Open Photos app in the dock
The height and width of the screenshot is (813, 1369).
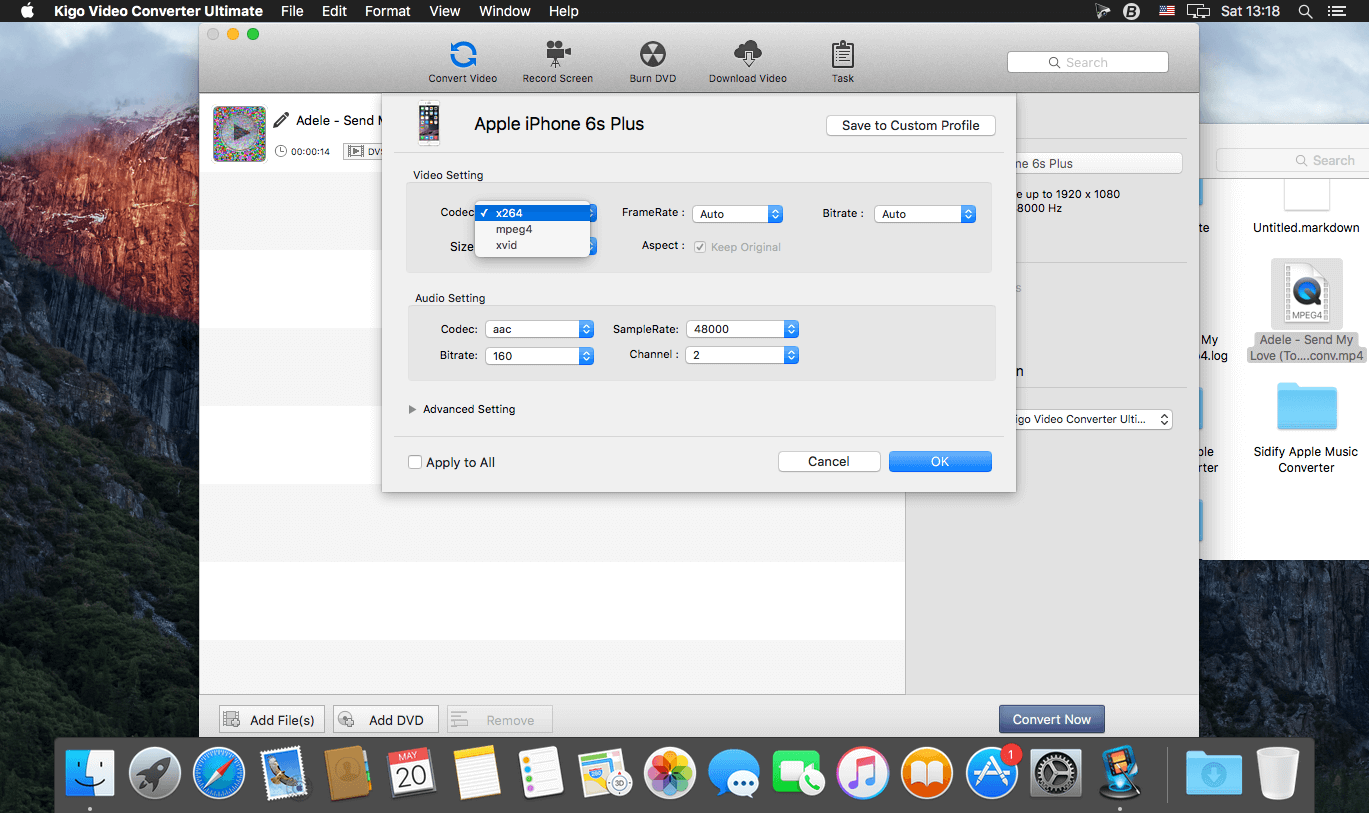[669, 773]
